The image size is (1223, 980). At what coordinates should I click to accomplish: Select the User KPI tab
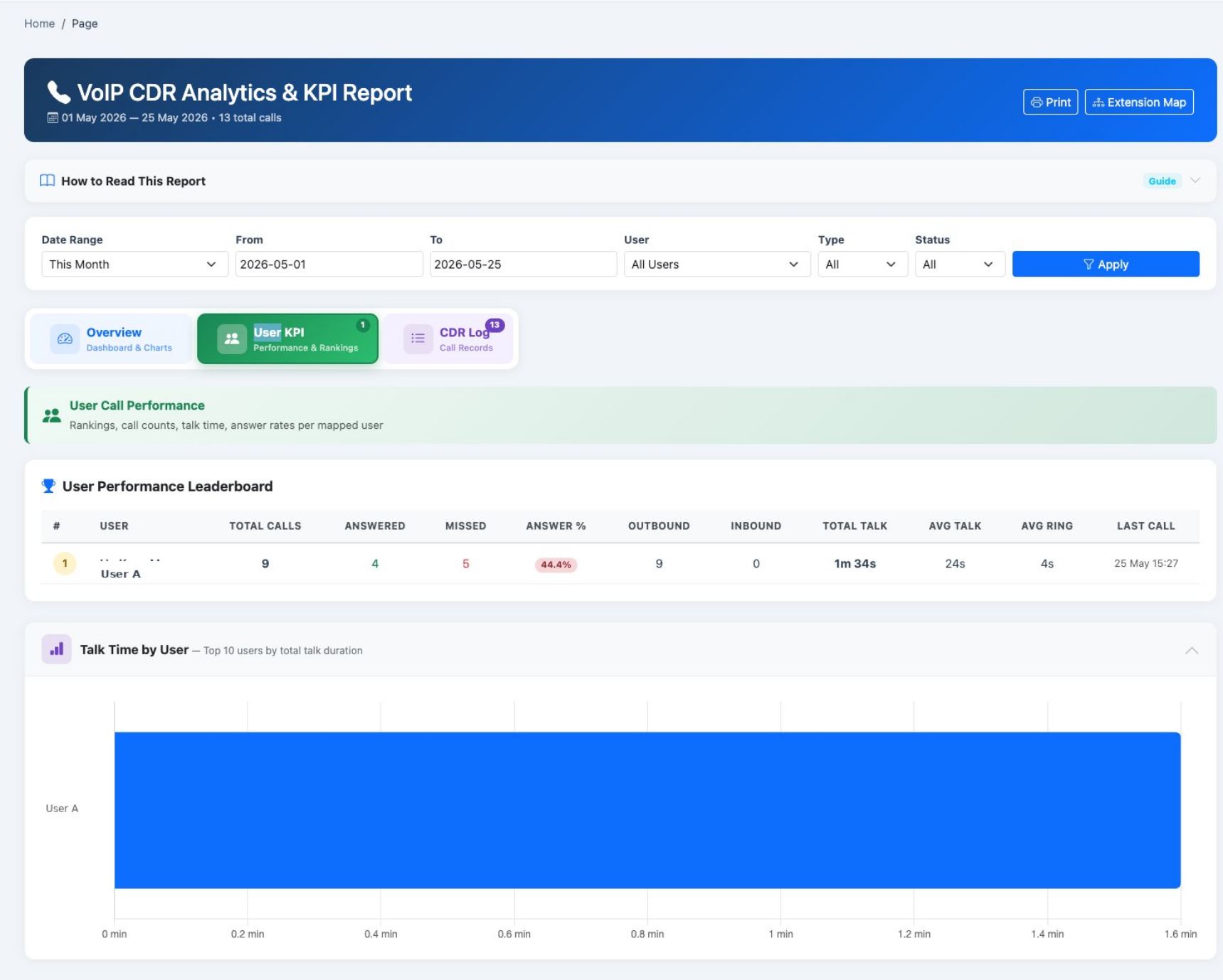[x=287, y=339]
